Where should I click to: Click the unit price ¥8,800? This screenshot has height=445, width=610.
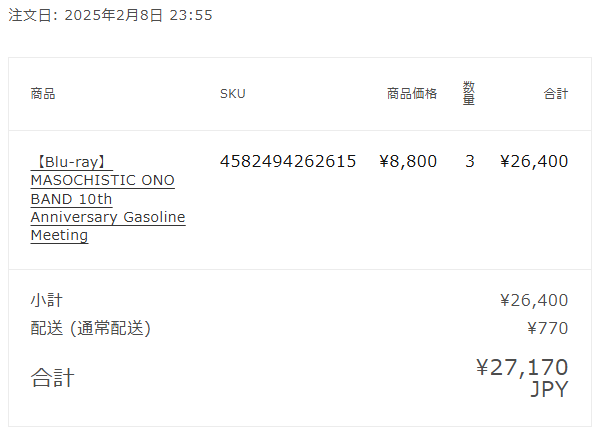click(x=408, y=161)
